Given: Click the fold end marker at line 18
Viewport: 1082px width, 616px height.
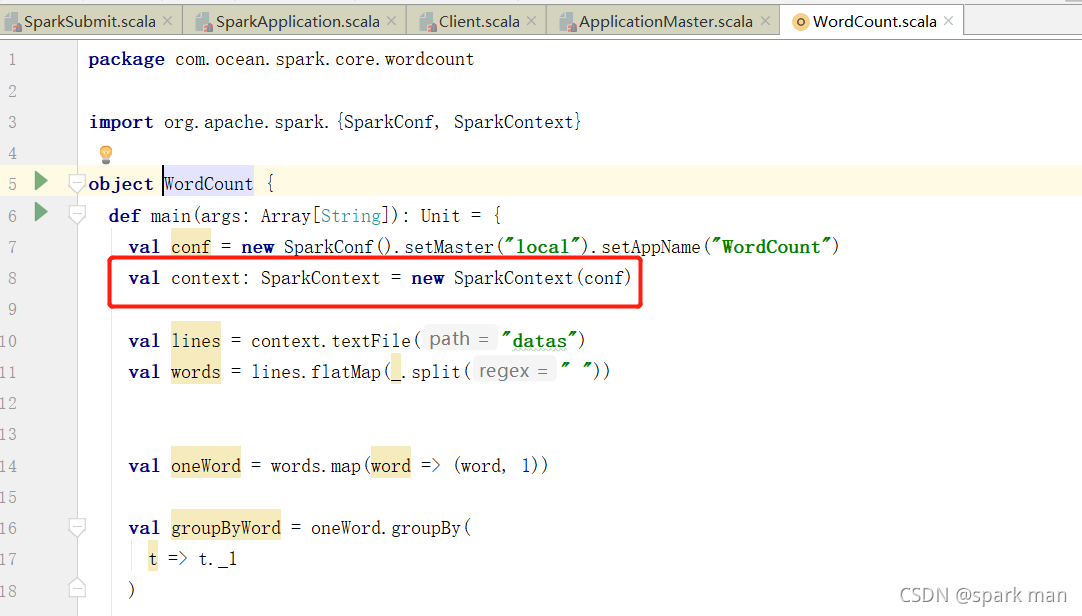Looking at the screenshot, I should coord(77,588).
